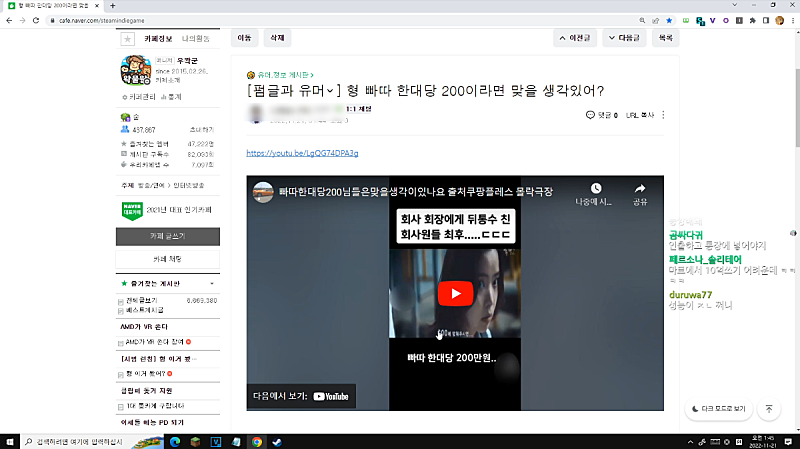Screen dimensions: 800x449
Task: Reload the page with the browser refresh icon
Action: point(38,19)
